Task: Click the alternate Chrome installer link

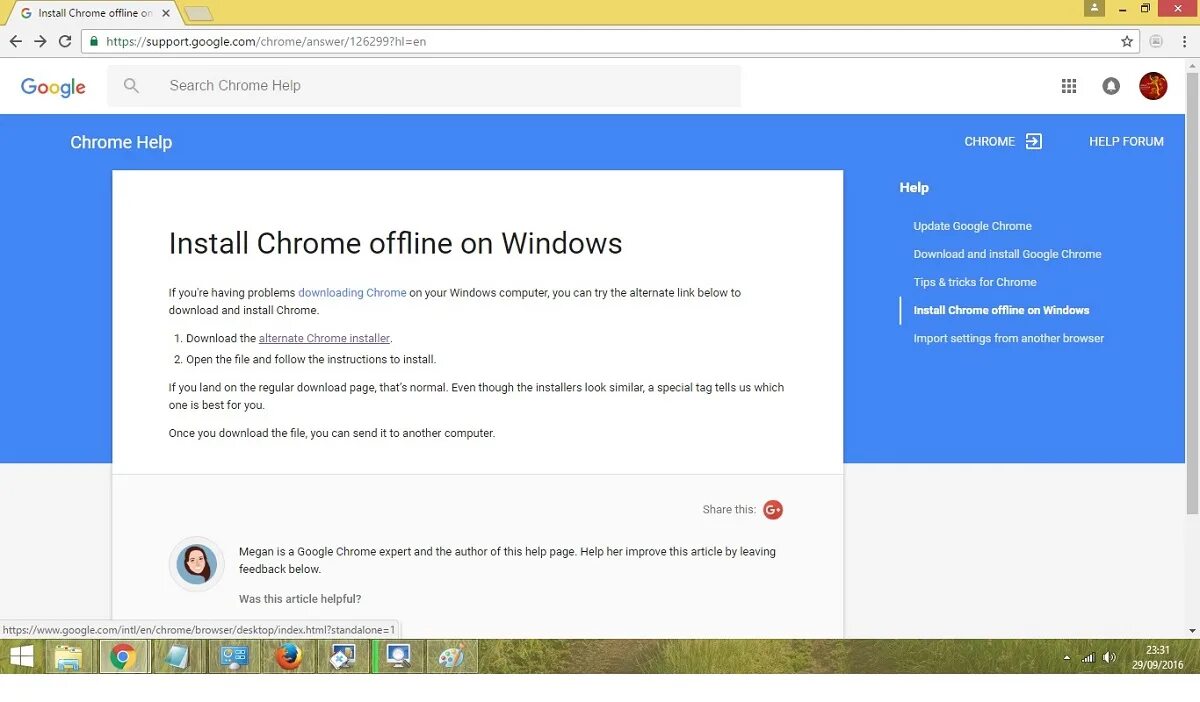Action: [x=324, y=338]
